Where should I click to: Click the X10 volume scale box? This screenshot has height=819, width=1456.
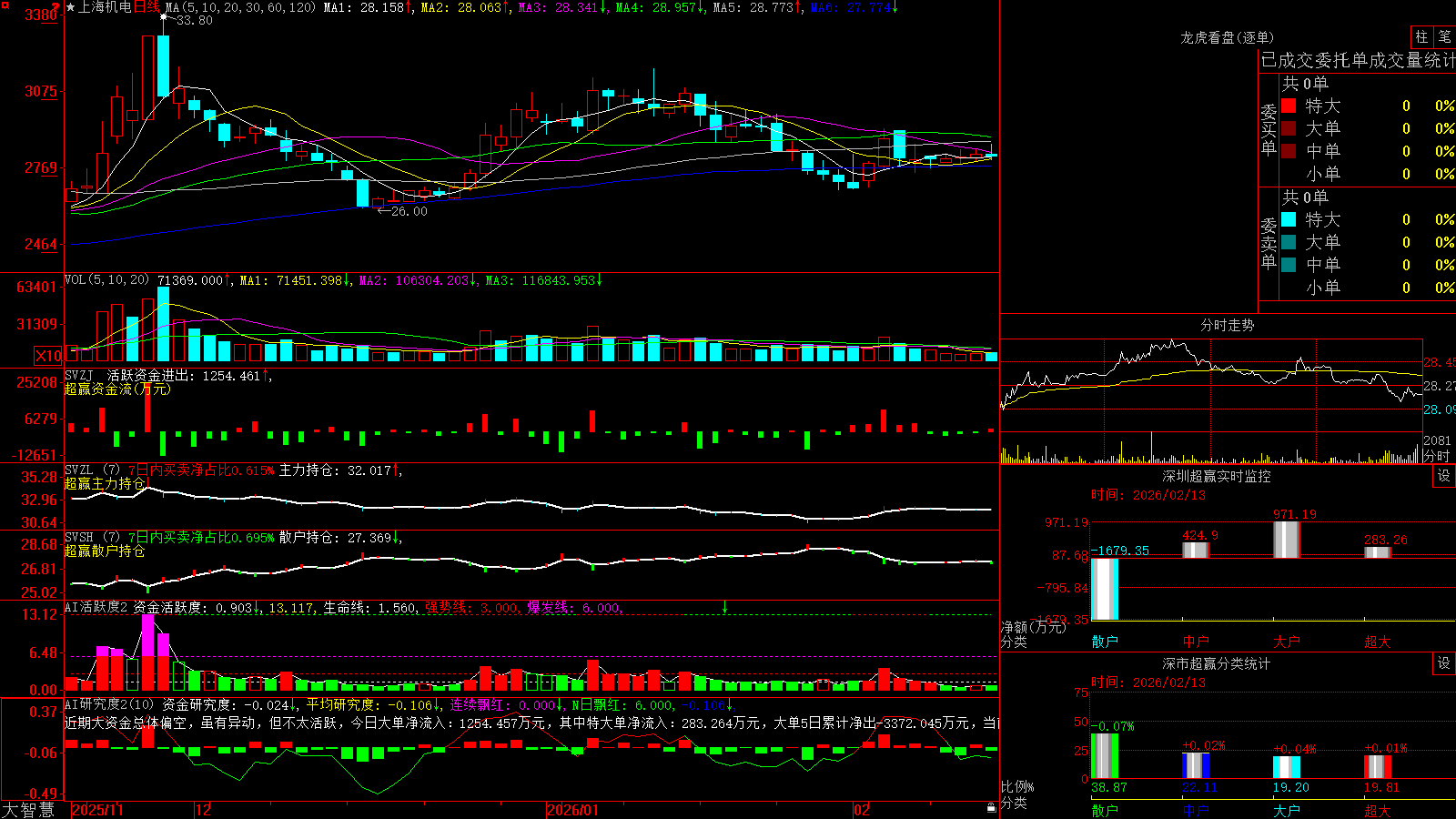48,356
